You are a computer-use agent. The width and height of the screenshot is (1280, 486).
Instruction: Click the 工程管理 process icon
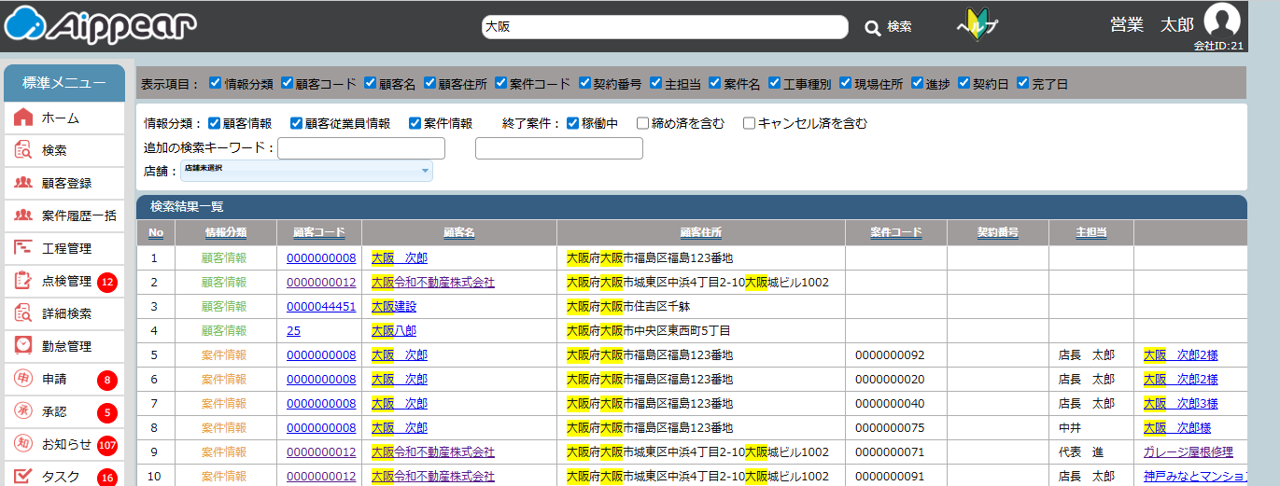click(24, 248)
